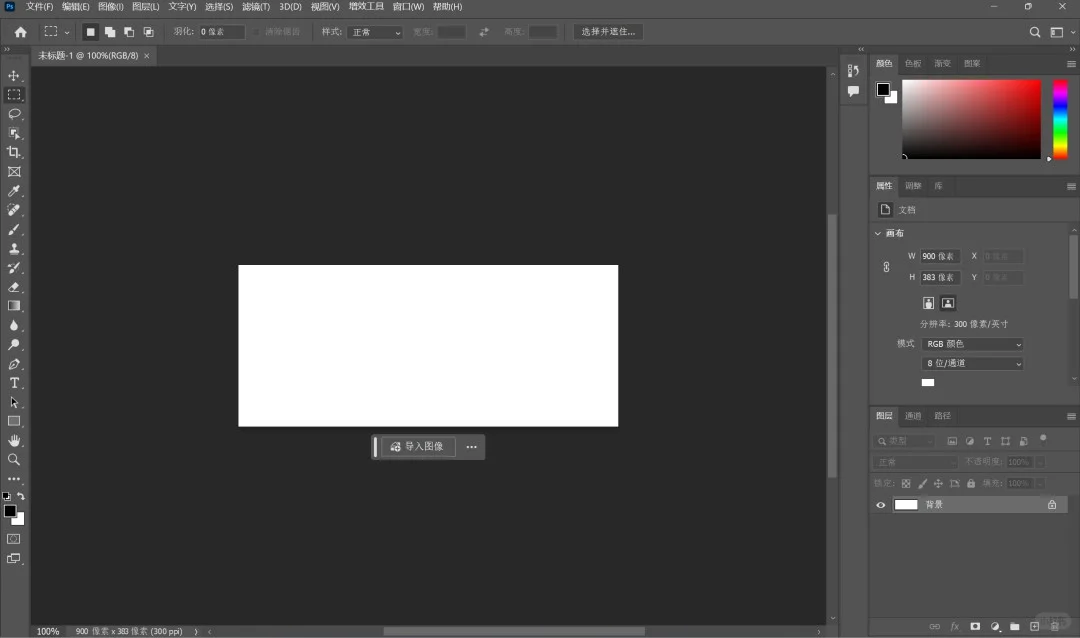Select the Lasso tool
Viewport: 1080px width, 638px height.
coord(14,114)
